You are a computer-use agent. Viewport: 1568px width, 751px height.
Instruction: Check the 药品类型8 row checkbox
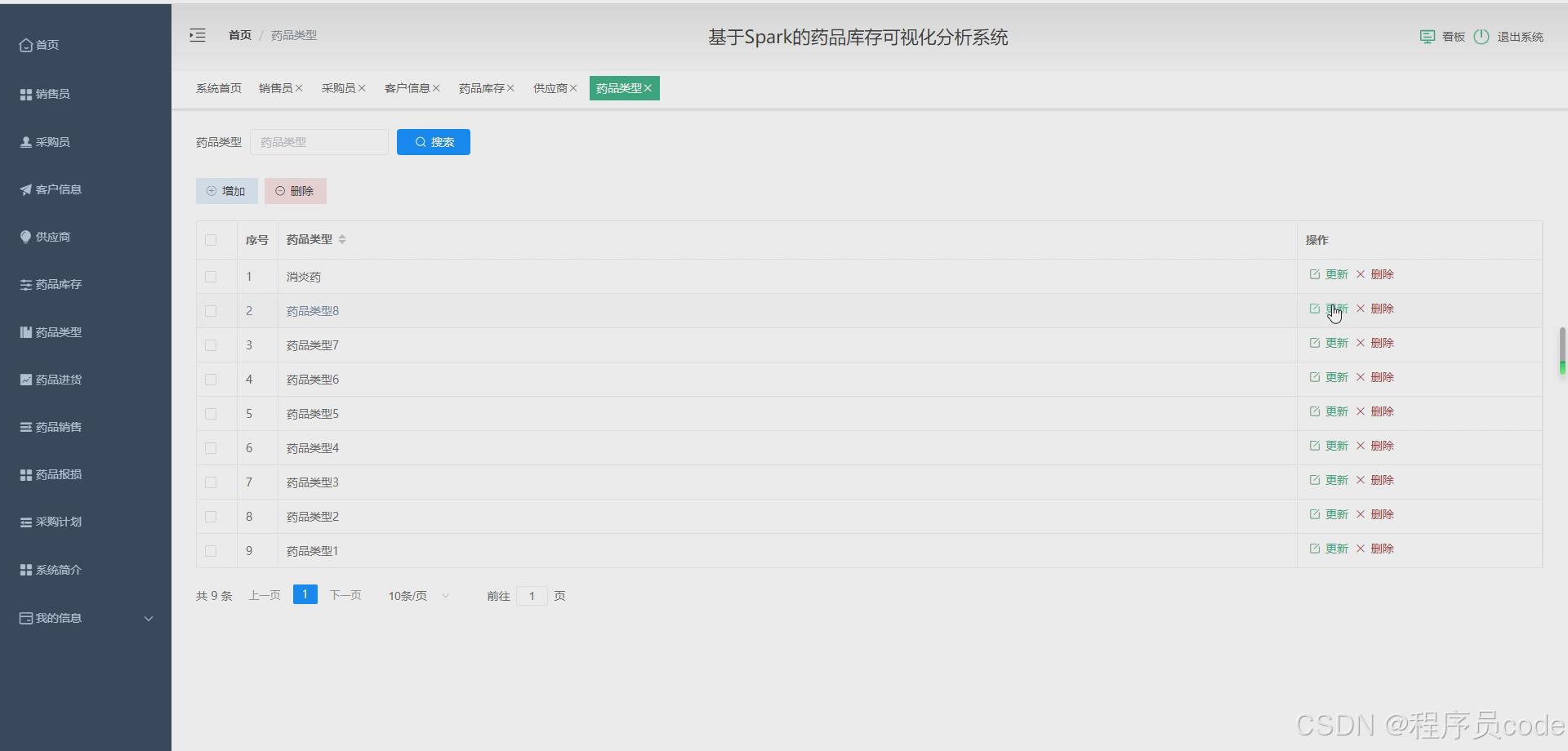click(x=211, y=311)
